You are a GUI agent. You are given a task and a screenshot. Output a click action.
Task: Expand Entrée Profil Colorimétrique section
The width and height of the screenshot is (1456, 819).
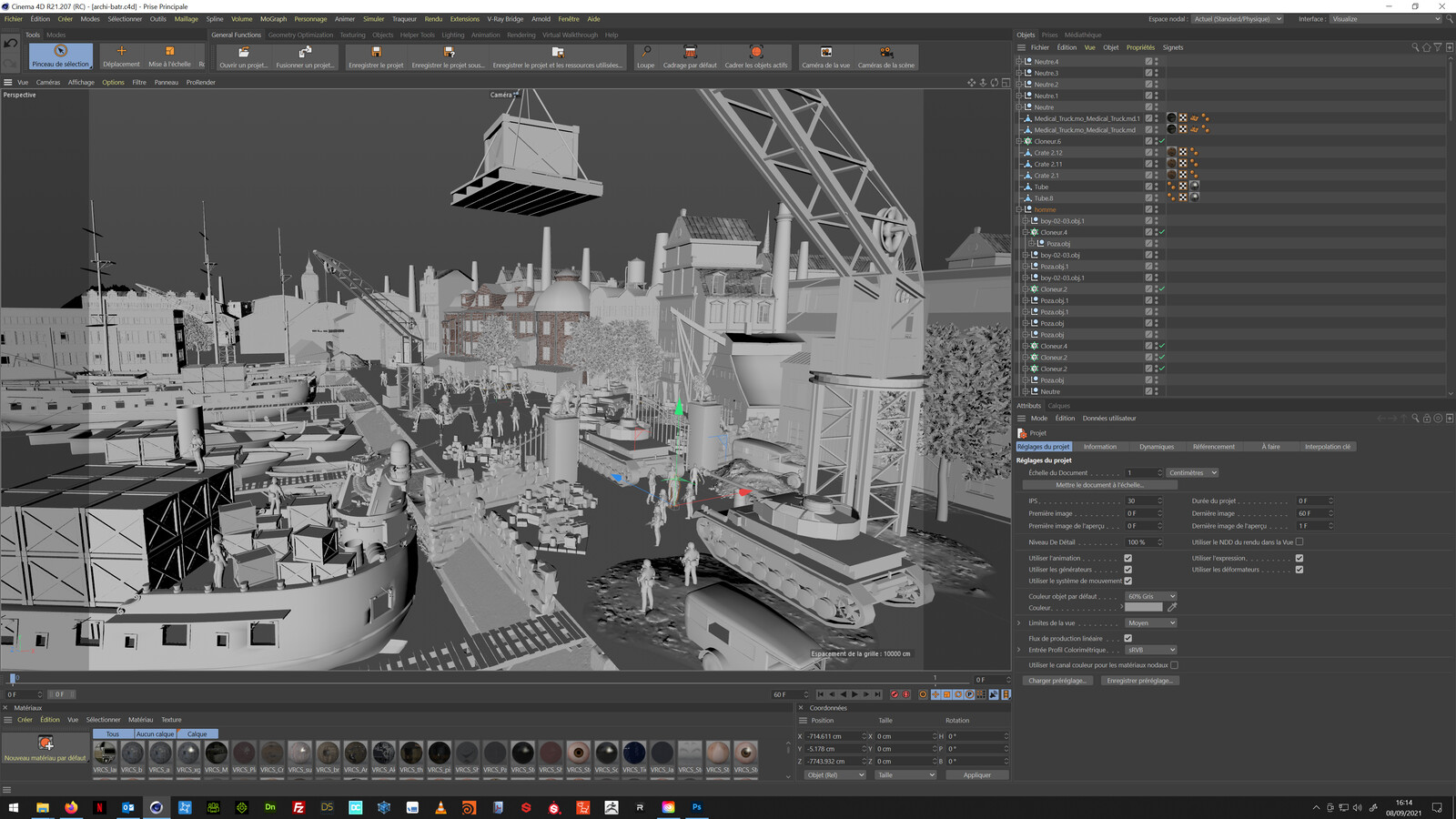pyautogui.click(x=1019, y=650)
